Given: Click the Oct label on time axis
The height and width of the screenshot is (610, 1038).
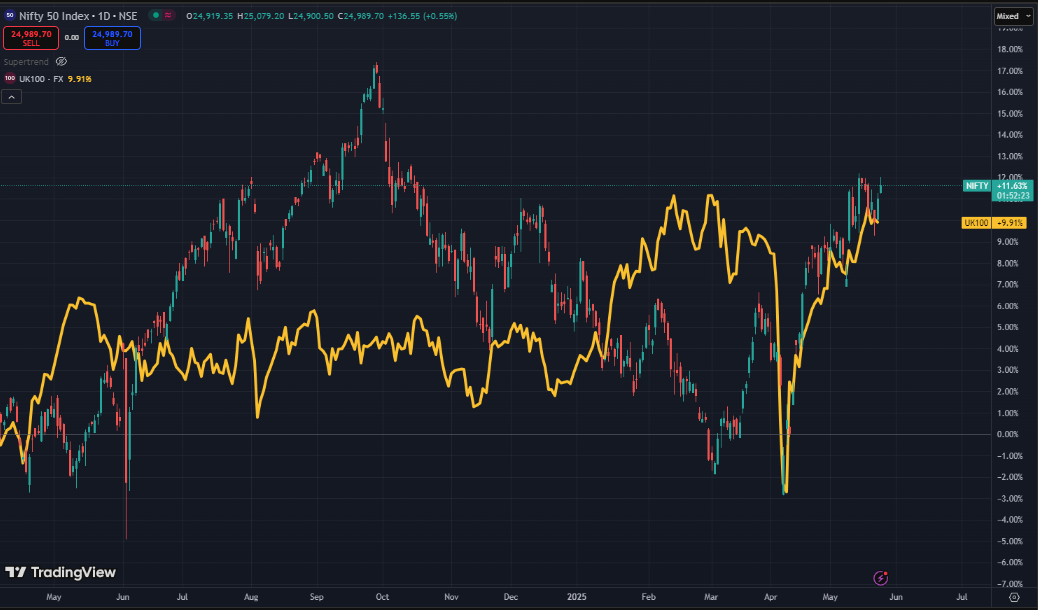Looking at the screenshot, I should pyautogui.click(x=382, y=597).
